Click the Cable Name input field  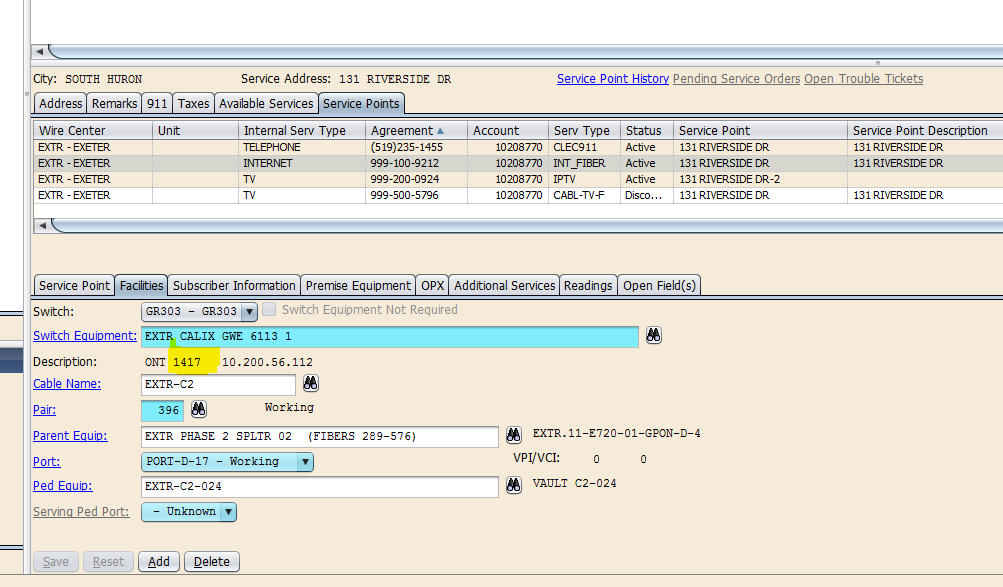point(218,384)
